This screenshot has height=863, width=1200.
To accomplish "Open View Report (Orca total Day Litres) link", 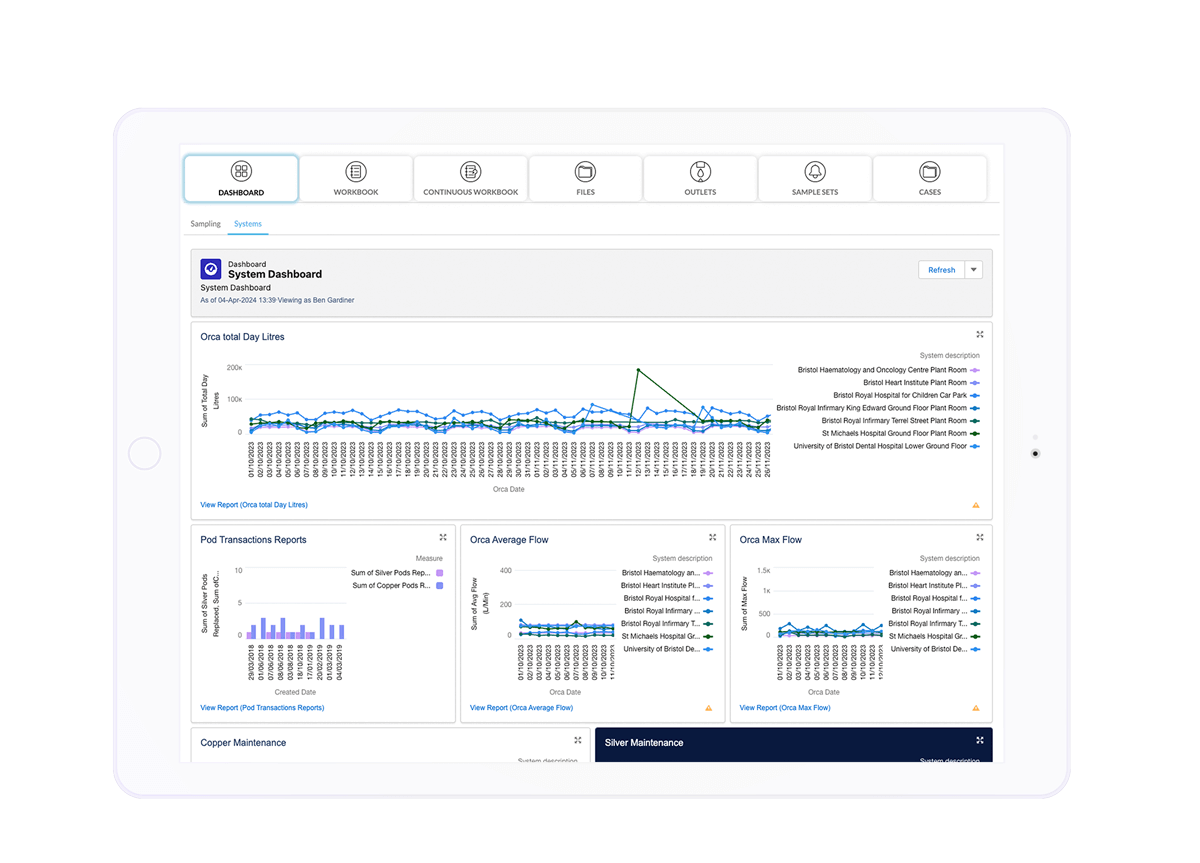I will pyautogui.click(x=254, y=505).
